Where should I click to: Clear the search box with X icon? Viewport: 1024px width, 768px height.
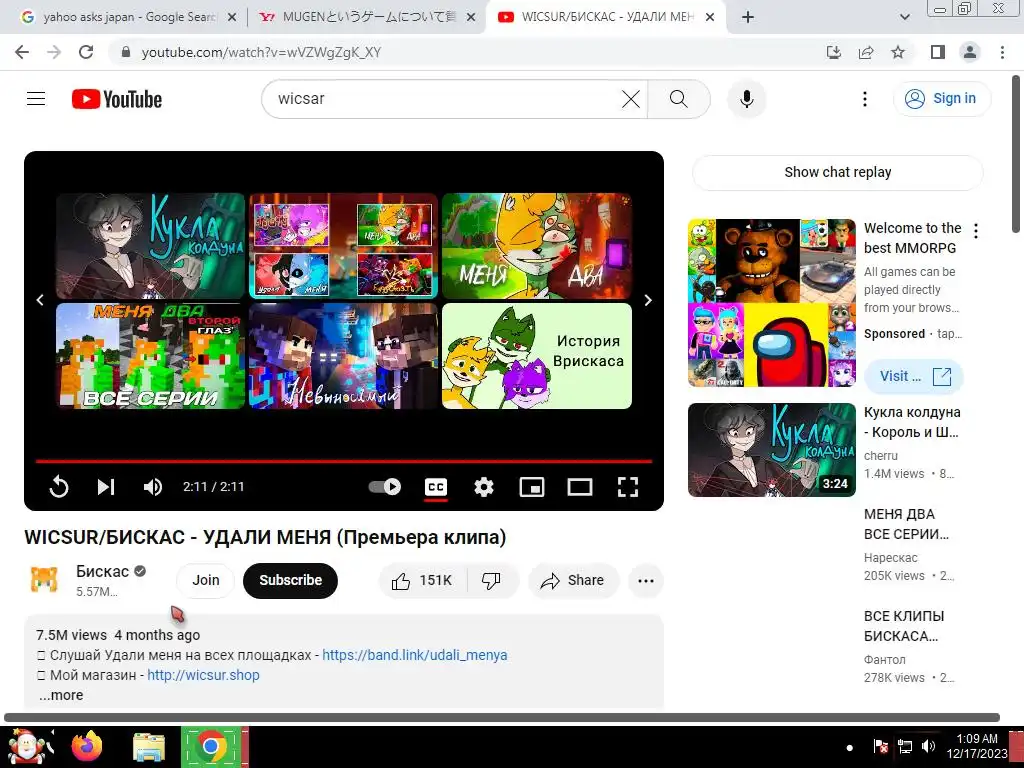point(631,99)
